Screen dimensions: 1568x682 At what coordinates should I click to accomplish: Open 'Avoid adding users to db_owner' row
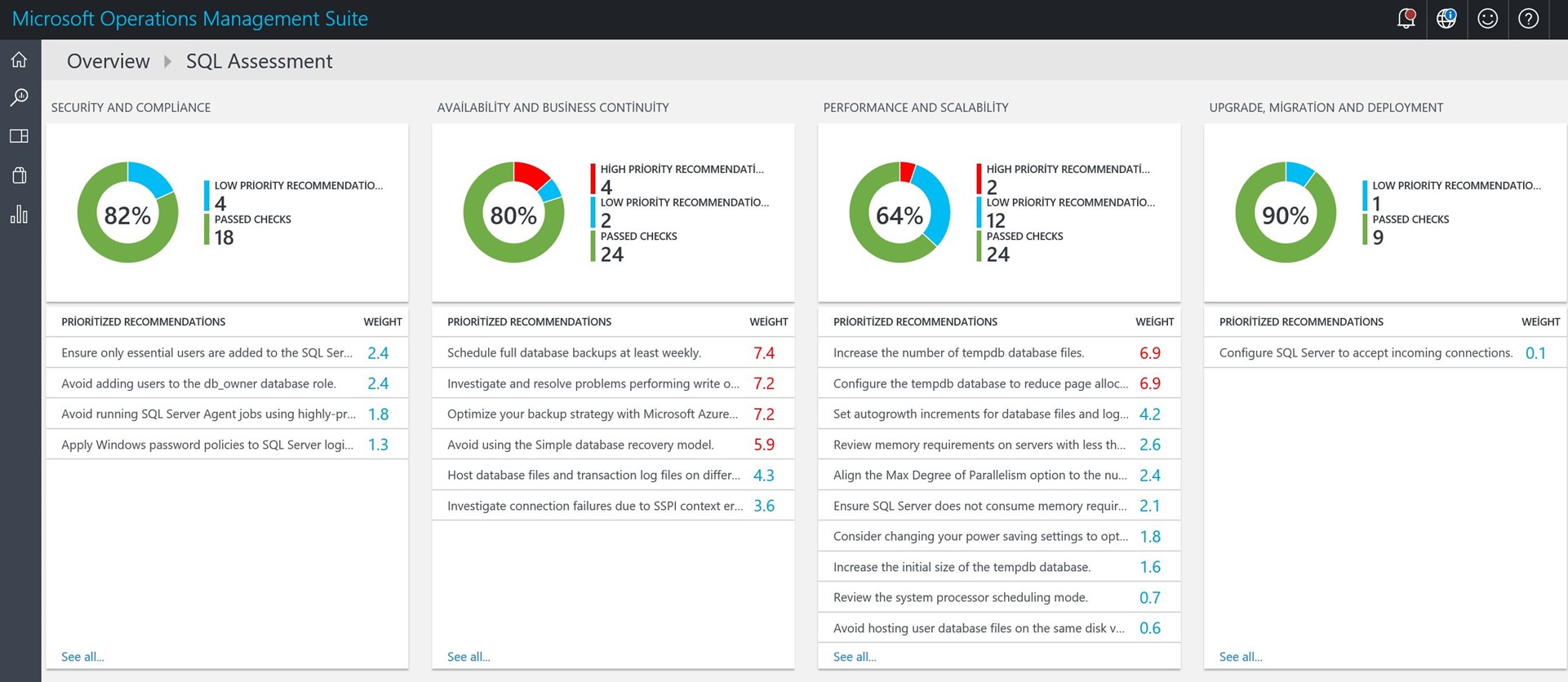pyautogui.click(x=227, y=383)
